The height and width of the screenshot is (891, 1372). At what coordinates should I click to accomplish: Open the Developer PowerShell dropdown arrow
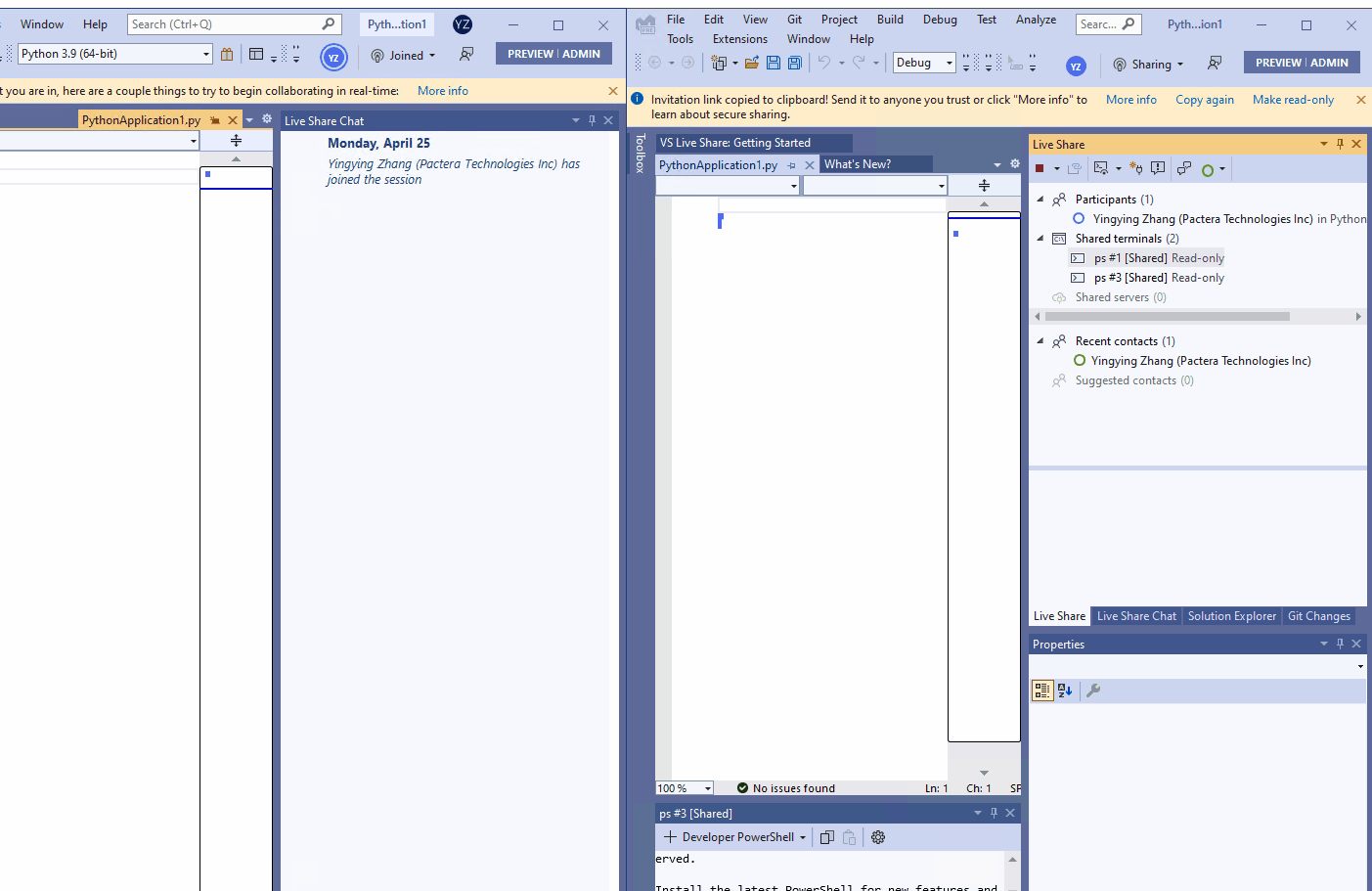(x=803, y=837)
